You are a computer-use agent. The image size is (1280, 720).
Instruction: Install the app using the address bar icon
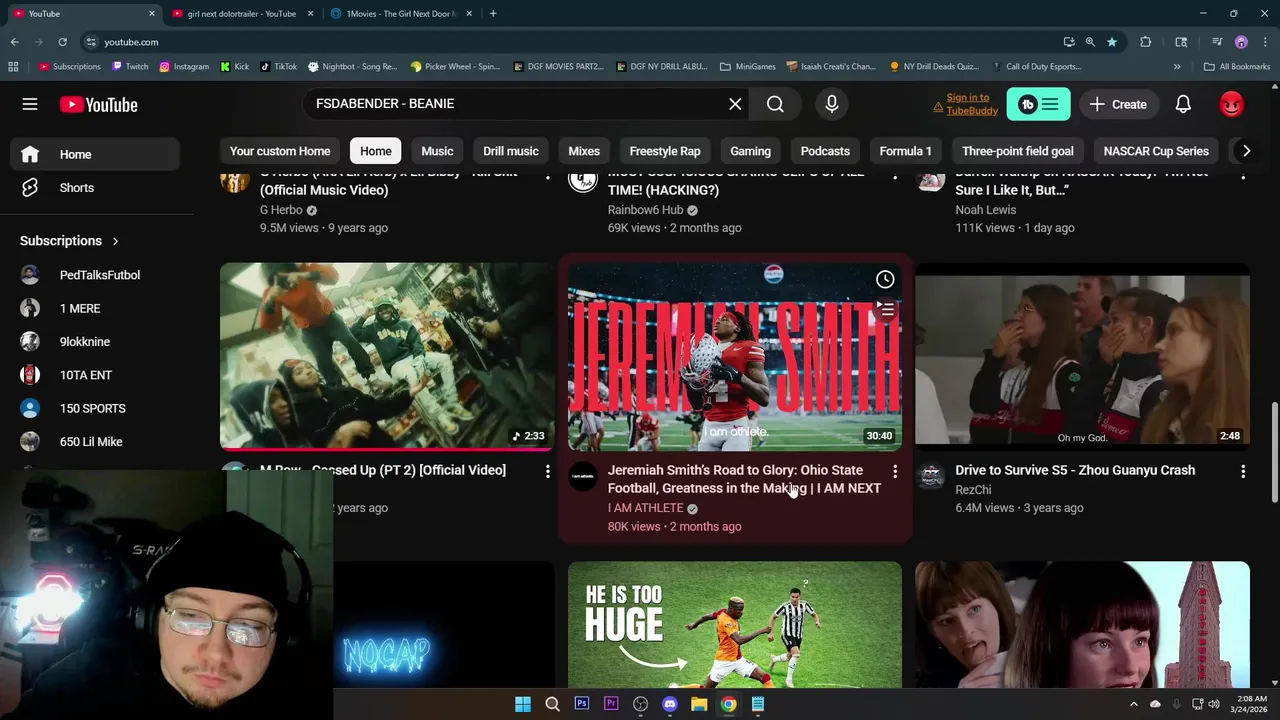click(x=1069, y=42)
